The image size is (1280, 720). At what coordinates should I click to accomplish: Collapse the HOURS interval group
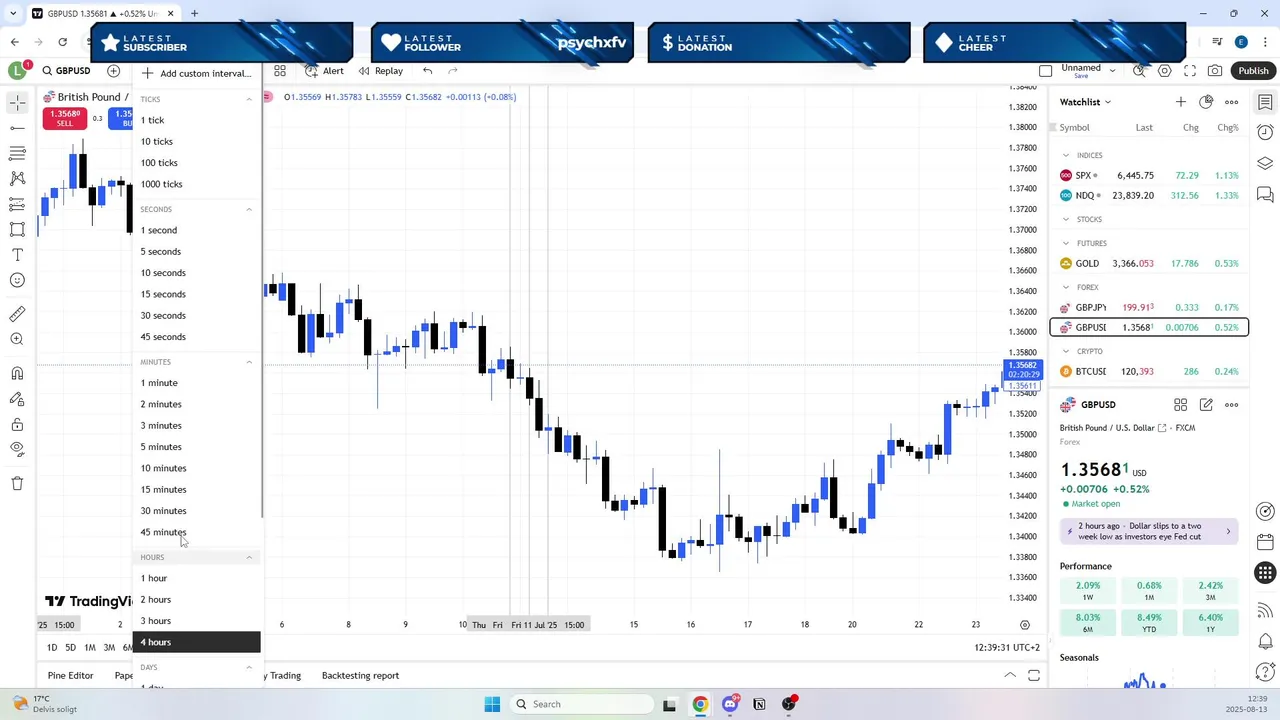pyautogui.click(x=249, y=557)
